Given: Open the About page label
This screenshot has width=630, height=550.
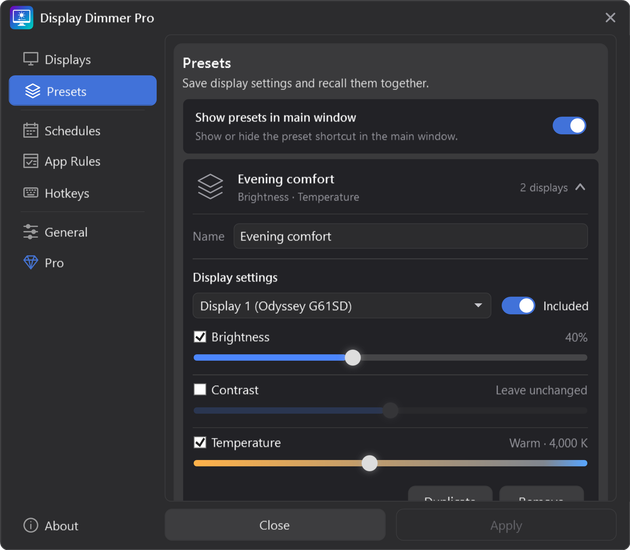Looking at the screenshot, I should (61, 526).
